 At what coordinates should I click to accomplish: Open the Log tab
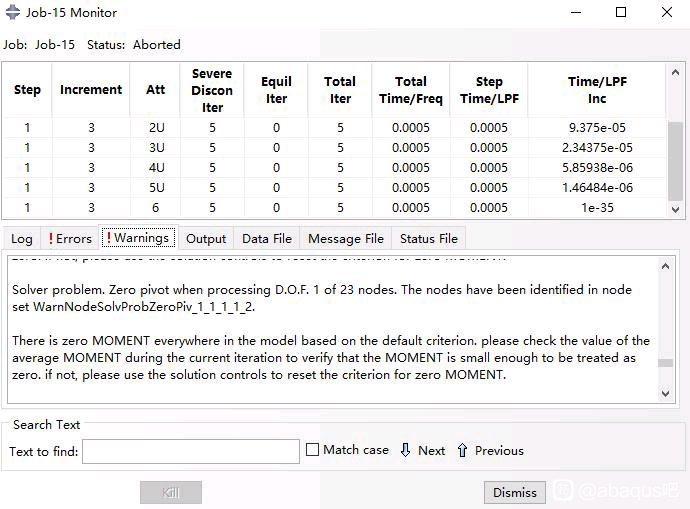pyautogui.click(x=22, y=239)
